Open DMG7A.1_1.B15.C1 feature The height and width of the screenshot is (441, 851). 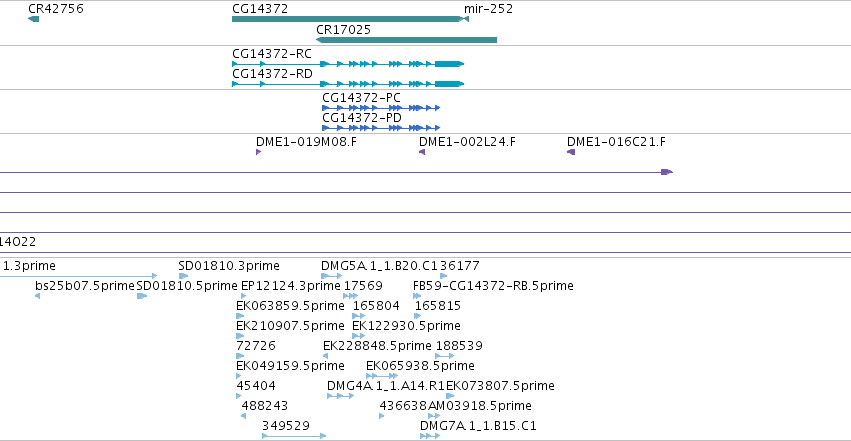430,436
